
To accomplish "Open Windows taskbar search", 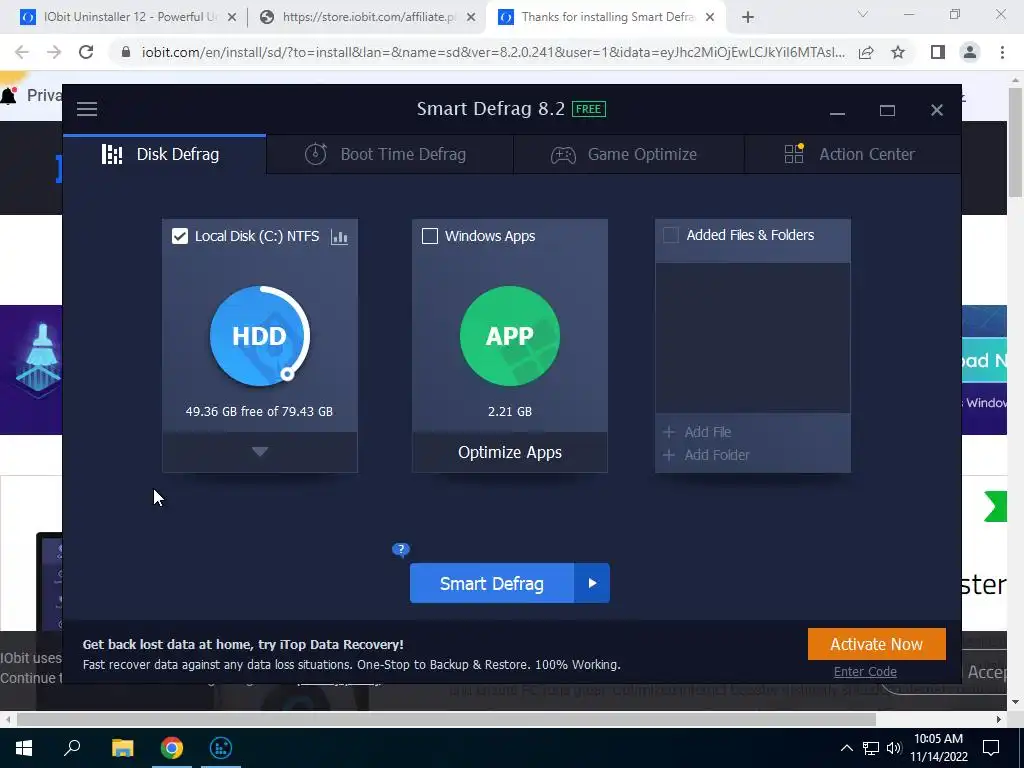I will point(72,748).
